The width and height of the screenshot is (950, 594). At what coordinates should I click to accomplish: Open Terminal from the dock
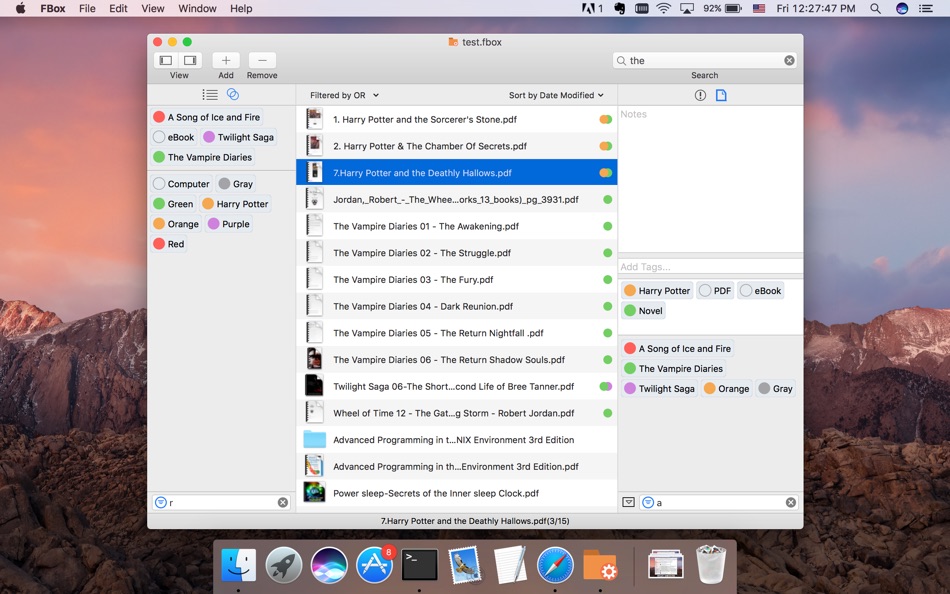[x=420, y=565]
